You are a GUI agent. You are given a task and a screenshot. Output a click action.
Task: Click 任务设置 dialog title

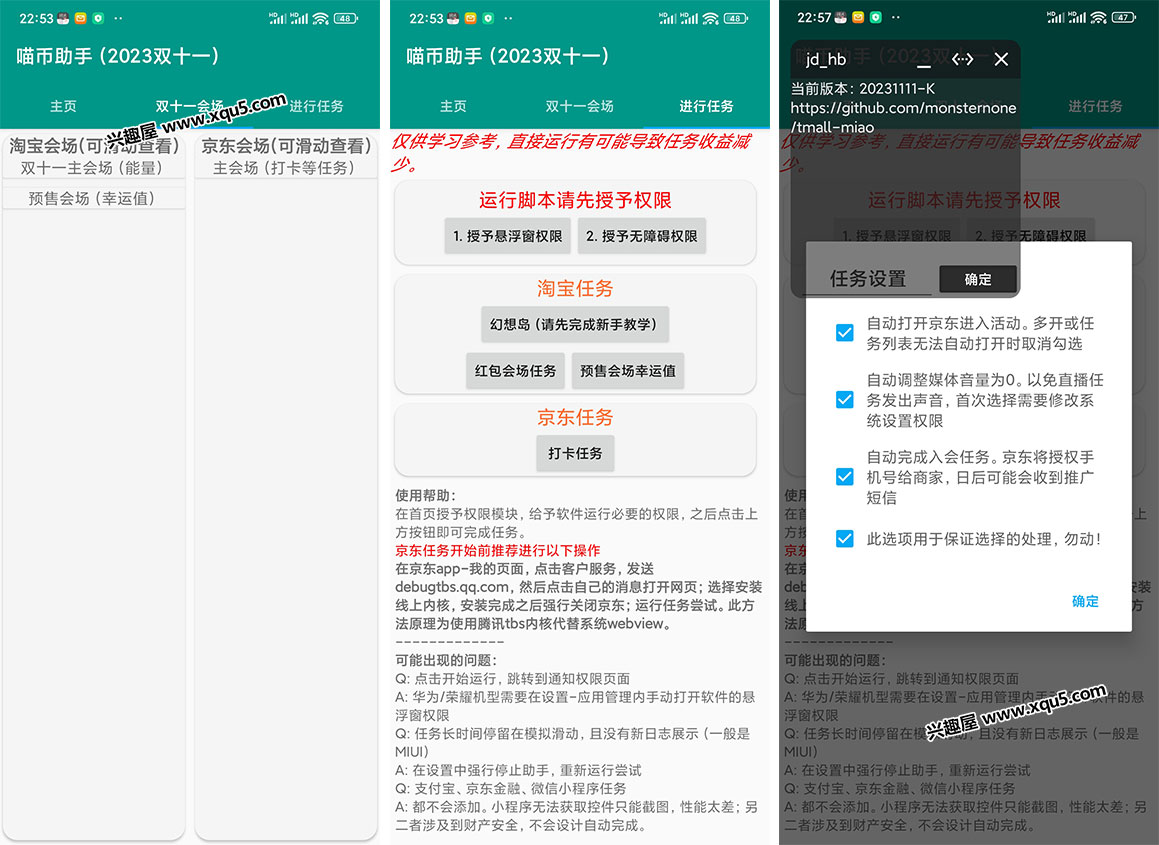(x=868, y=279)
